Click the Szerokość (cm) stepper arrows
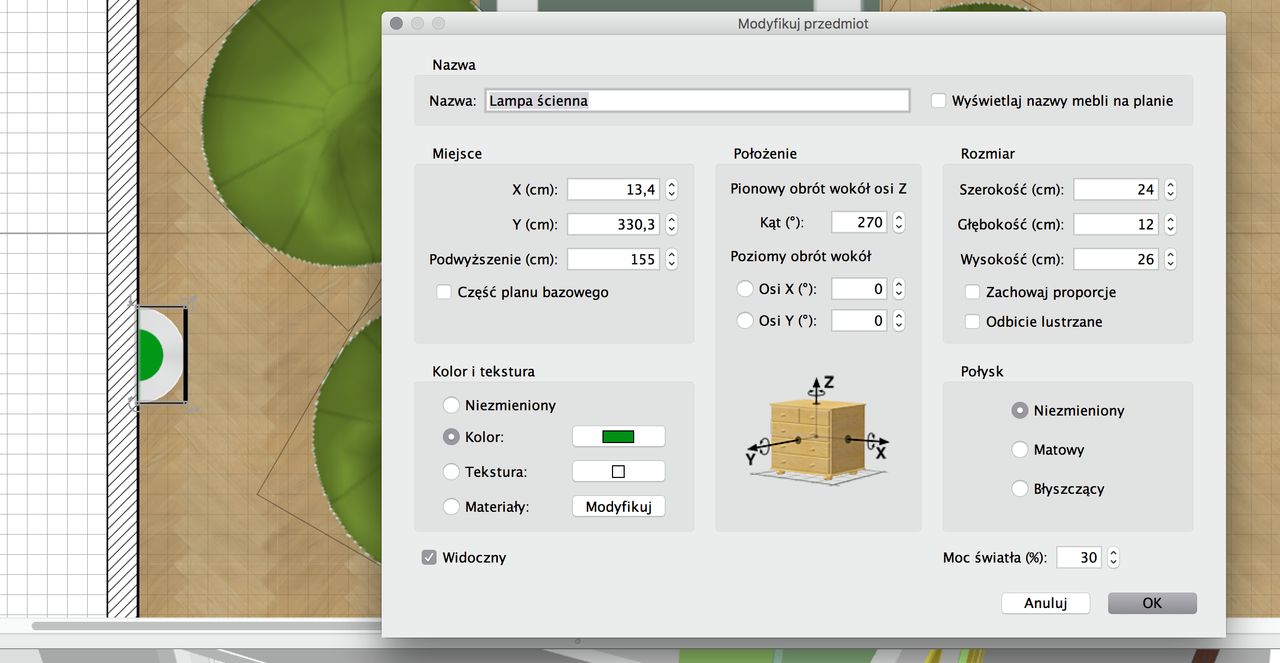1280x663 pixels. point(1170,189)
